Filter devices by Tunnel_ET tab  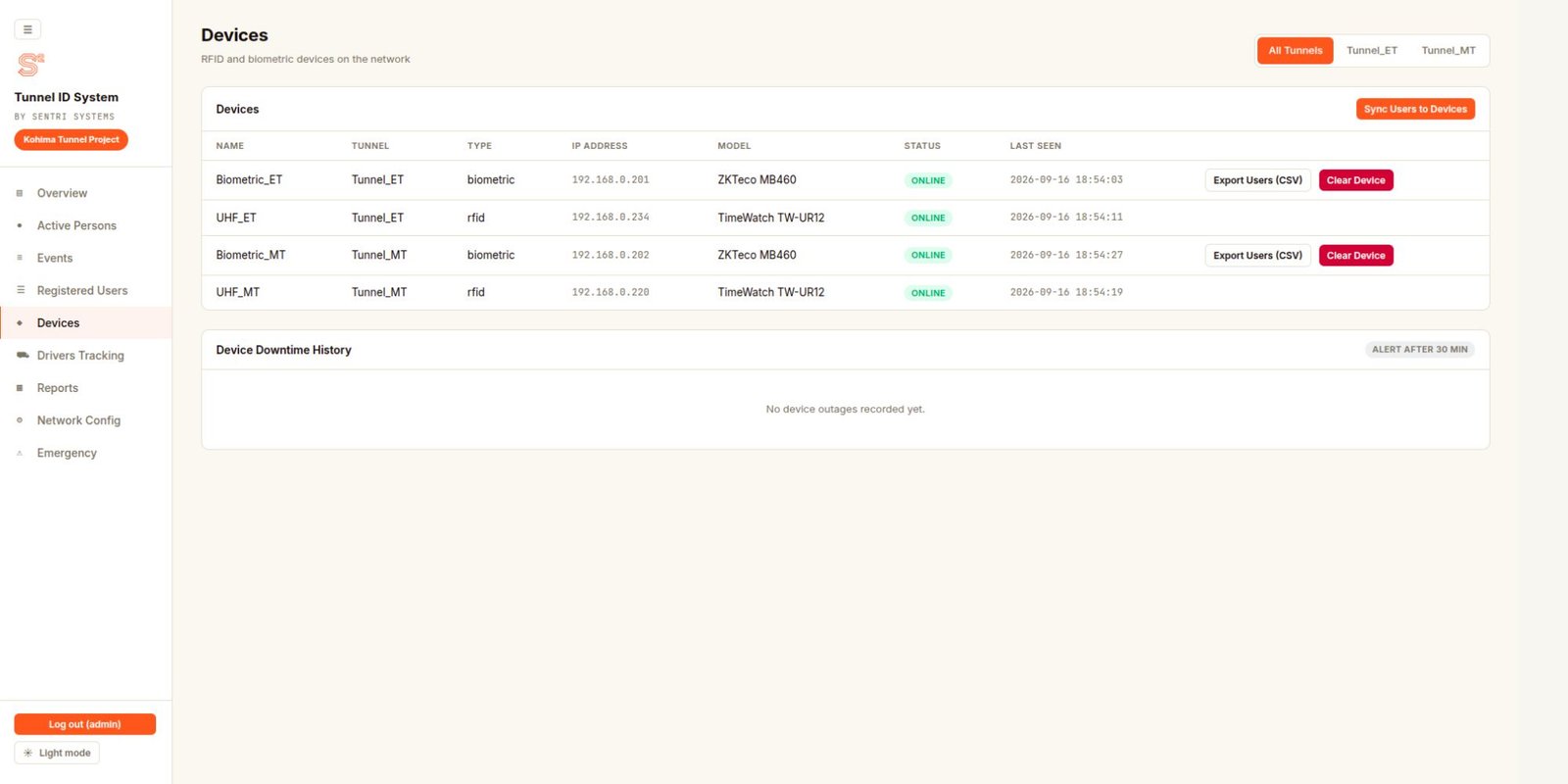(1371, 51)
